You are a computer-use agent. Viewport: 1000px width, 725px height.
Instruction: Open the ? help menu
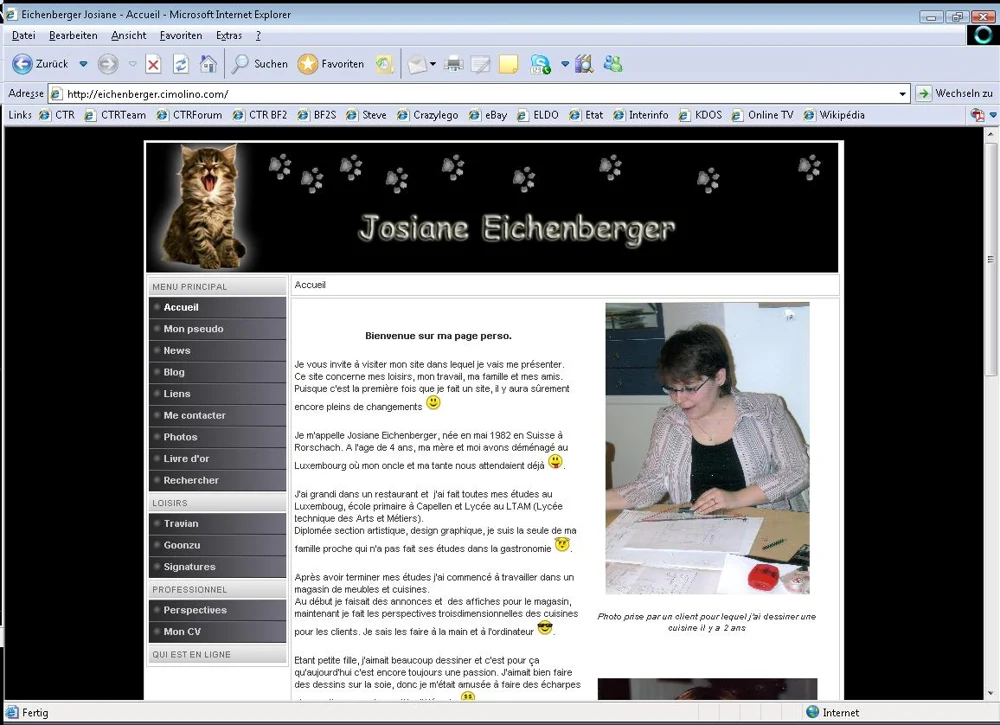coord(258,36)
